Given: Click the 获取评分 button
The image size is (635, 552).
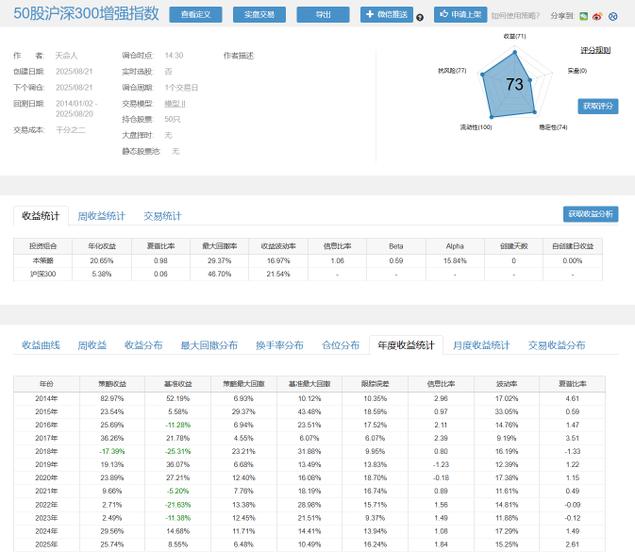Looking at the screenshot, I should point(598,106).
